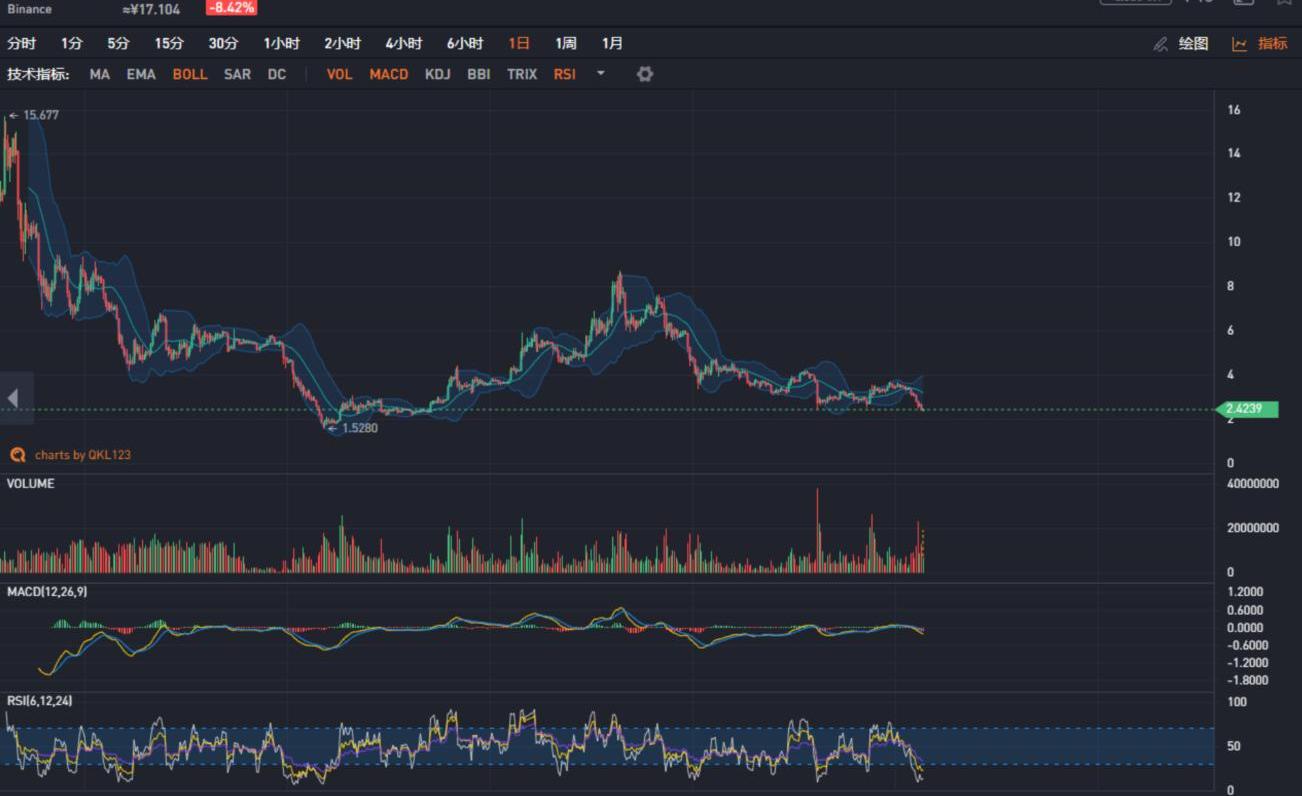Image resolution: width=1302 pixels, height=796 pixels.
Task: Open indicator settings via gear icon
Action: (x=645, y=74)
